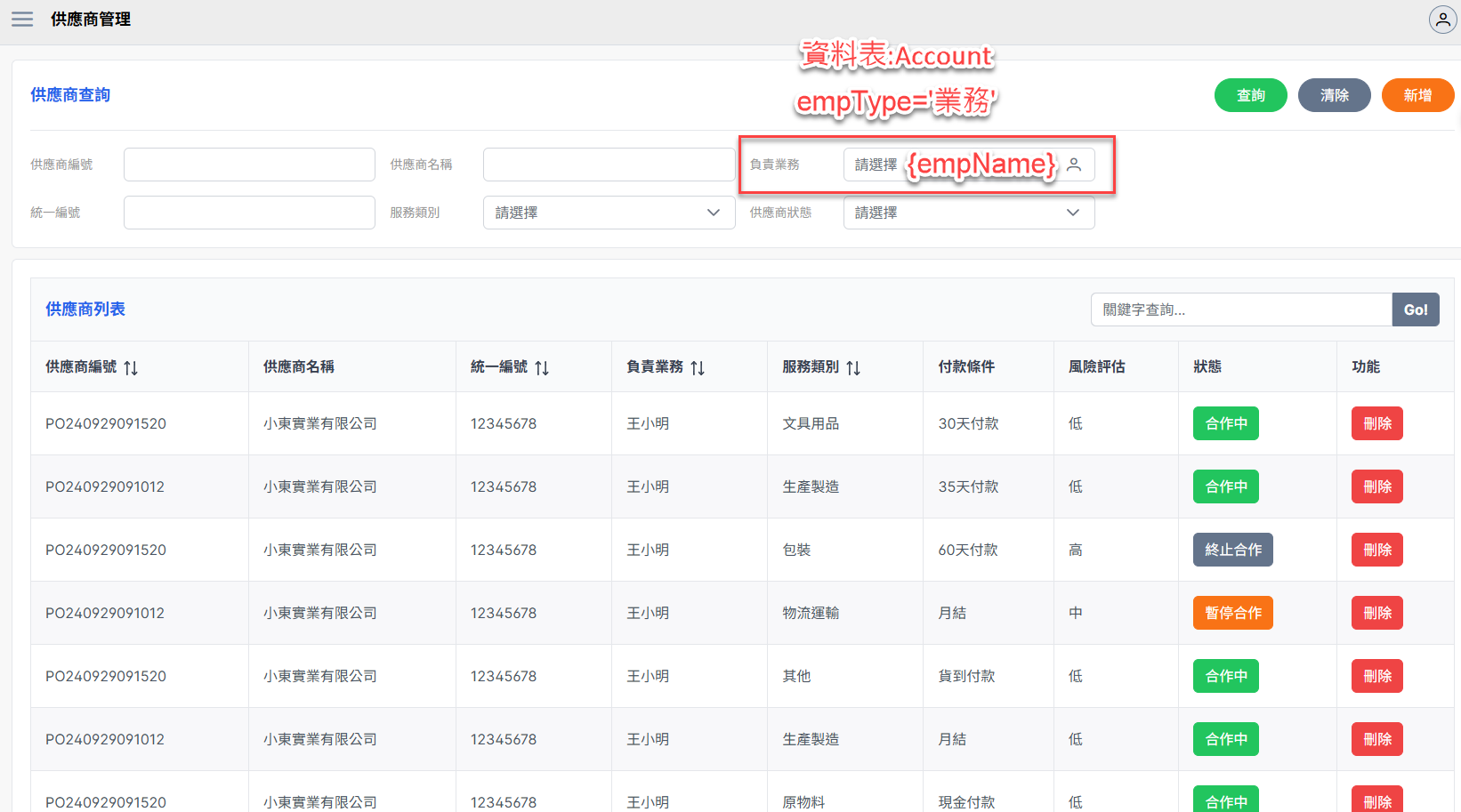Image resolution: width=1461 pixels, height=812 pixels.
Task: Delete the first supplier row
Action: point(1376,423)
